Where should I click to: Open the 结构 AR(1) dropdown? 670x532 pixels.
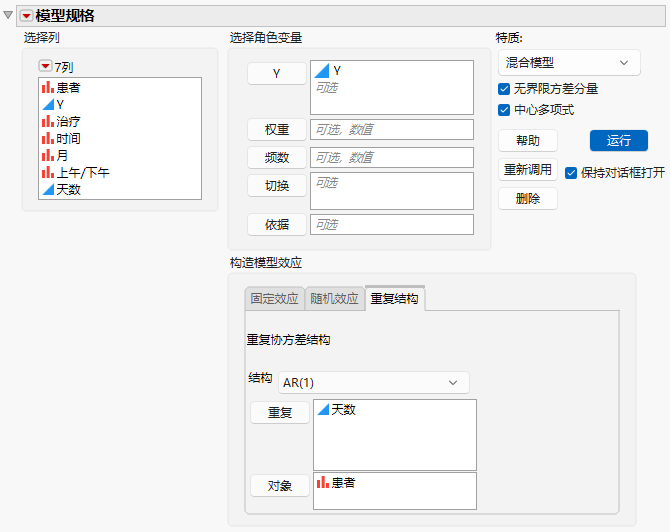tap(374, 382)
